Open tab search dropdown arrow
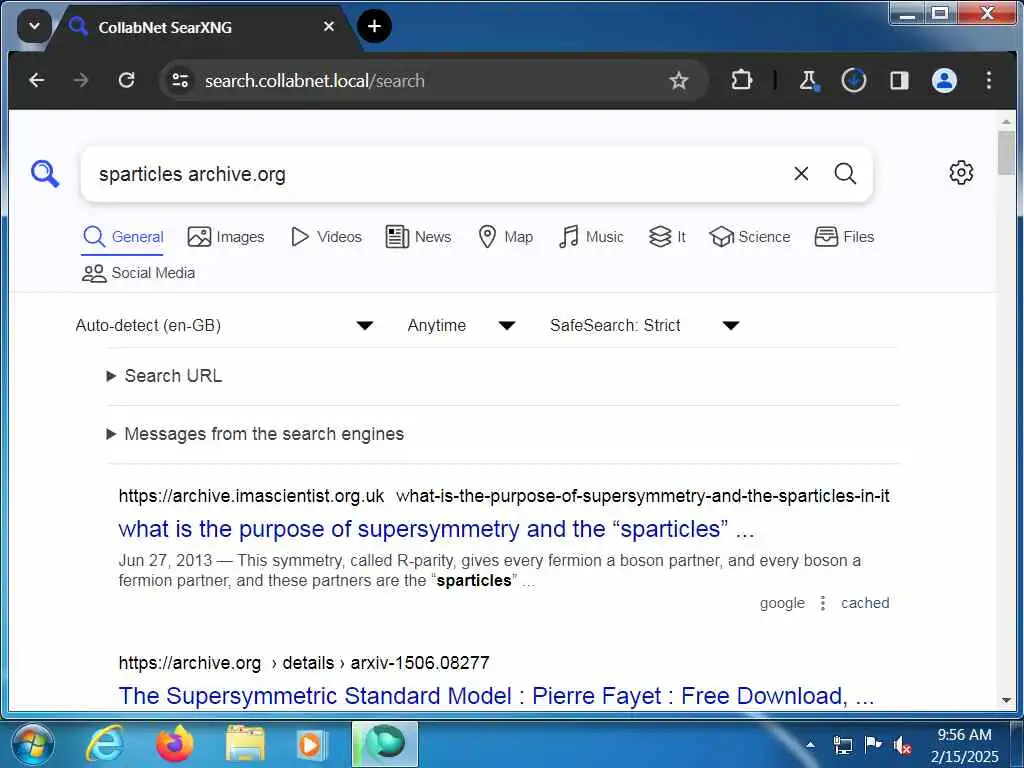Viewport: 1024px width, 768px height. [x=34, y=27]
